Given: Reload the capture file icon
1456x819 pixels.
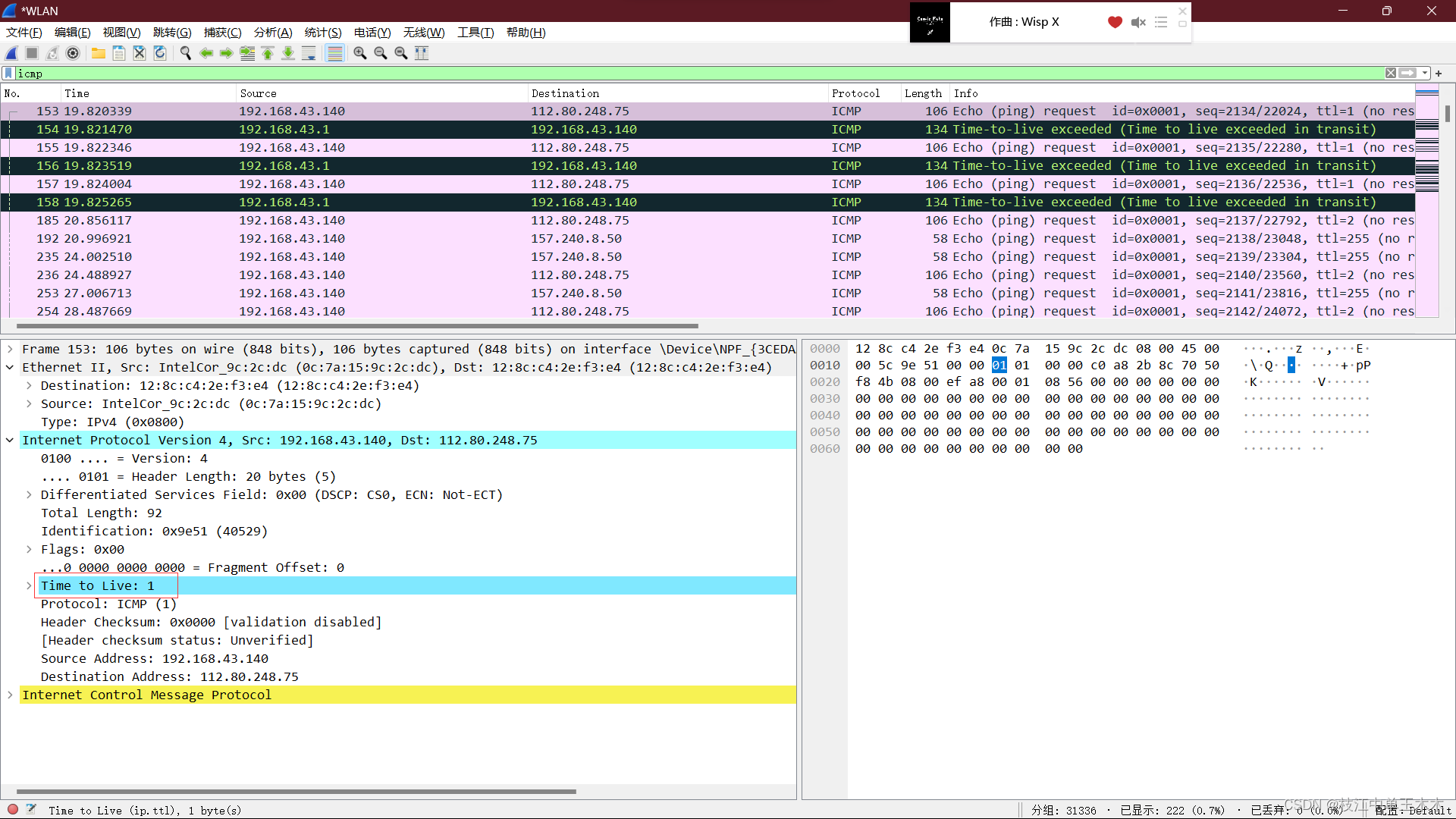Looking at the screenshot, I should (160, 53).
